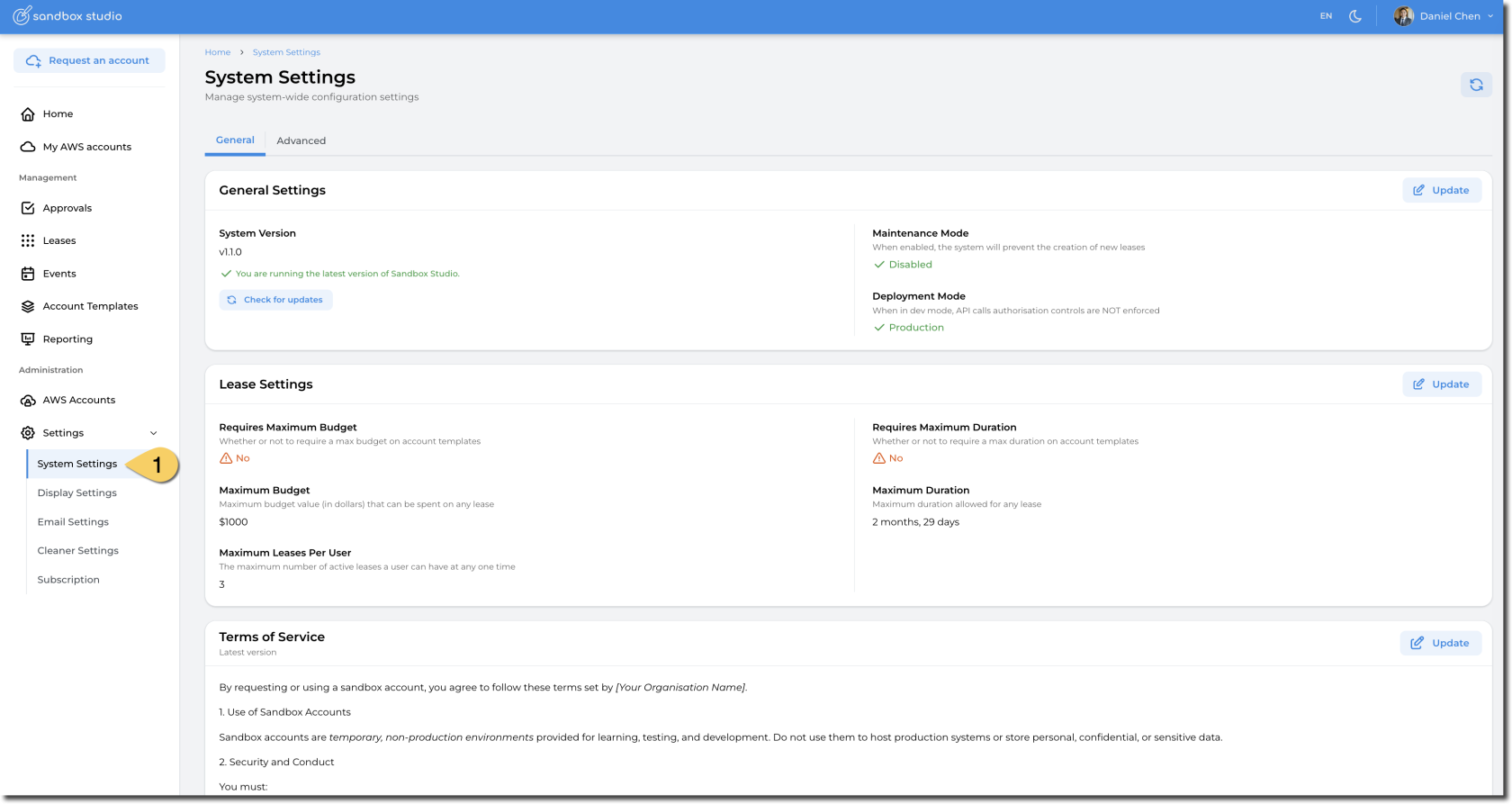Open AWS Accounts under Administration

[79, 400]
